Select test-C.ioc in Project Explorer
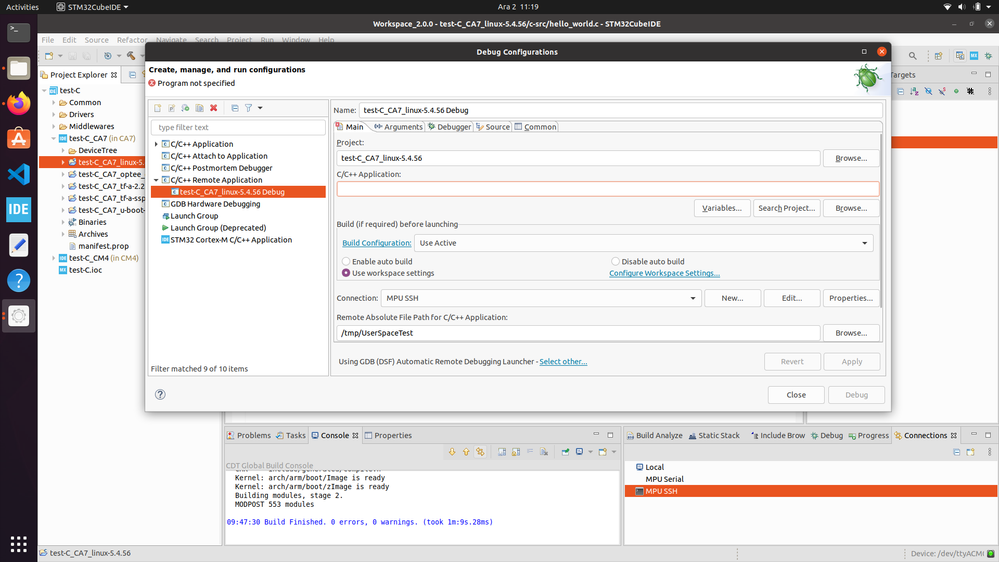 [x=85, y=270]
